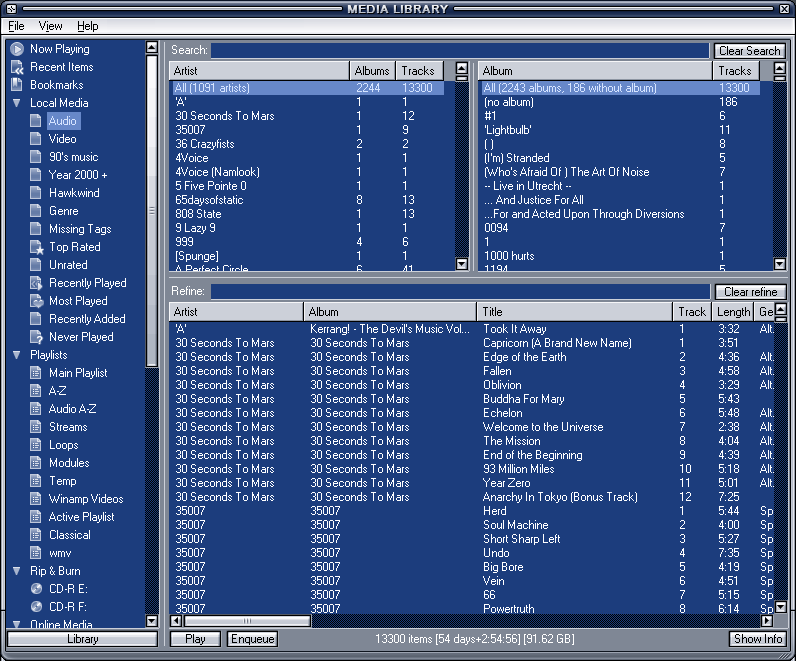Screen dimensions: 796x661
Task: Sort albums pane by Tracks column header
Action: [x=736, y=71]
